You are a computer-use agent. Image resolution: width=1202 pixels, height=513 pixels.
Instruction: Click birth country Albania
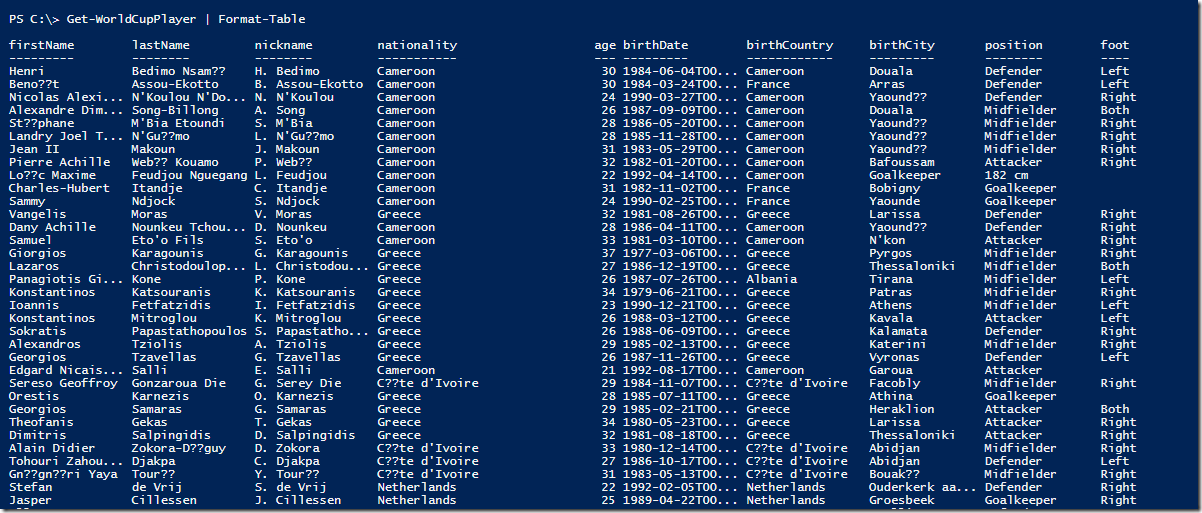click(771, 279)
